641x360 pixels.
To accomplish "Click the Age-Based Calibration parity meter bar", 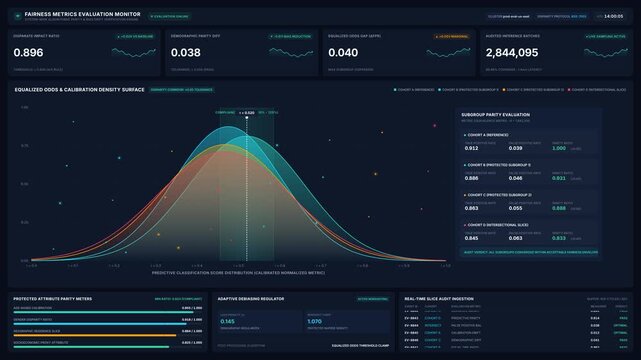I will click(x=108, y=312).
